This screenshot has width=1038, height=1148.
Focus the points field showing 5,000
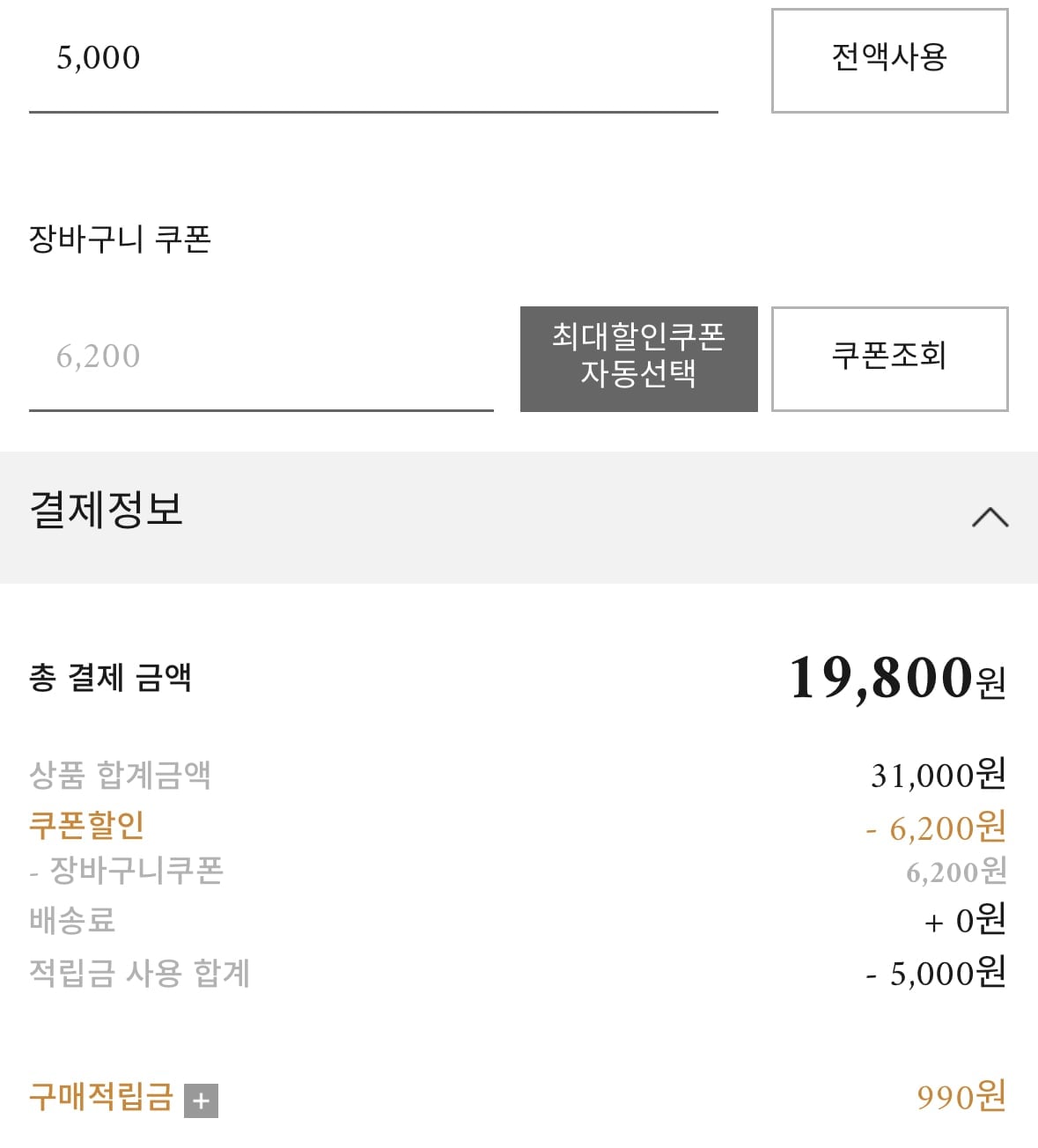[x=372, y=60]
